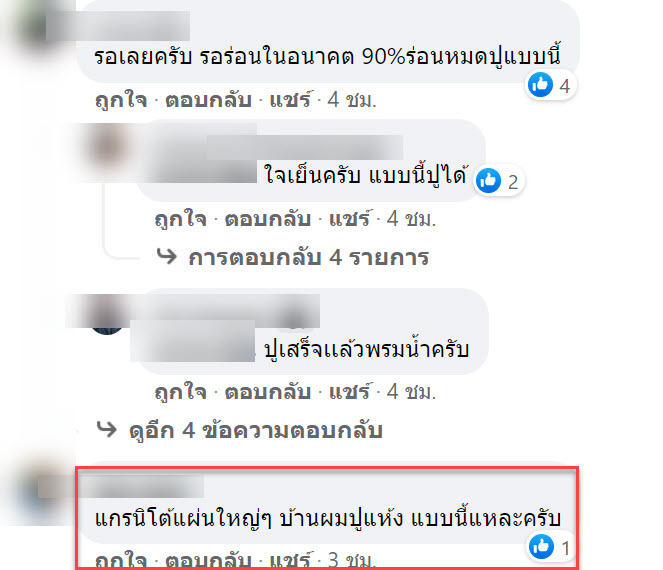Like the comment รอเลยครับ รอร่อนในอนาคต with ถูกใจ

121,101
